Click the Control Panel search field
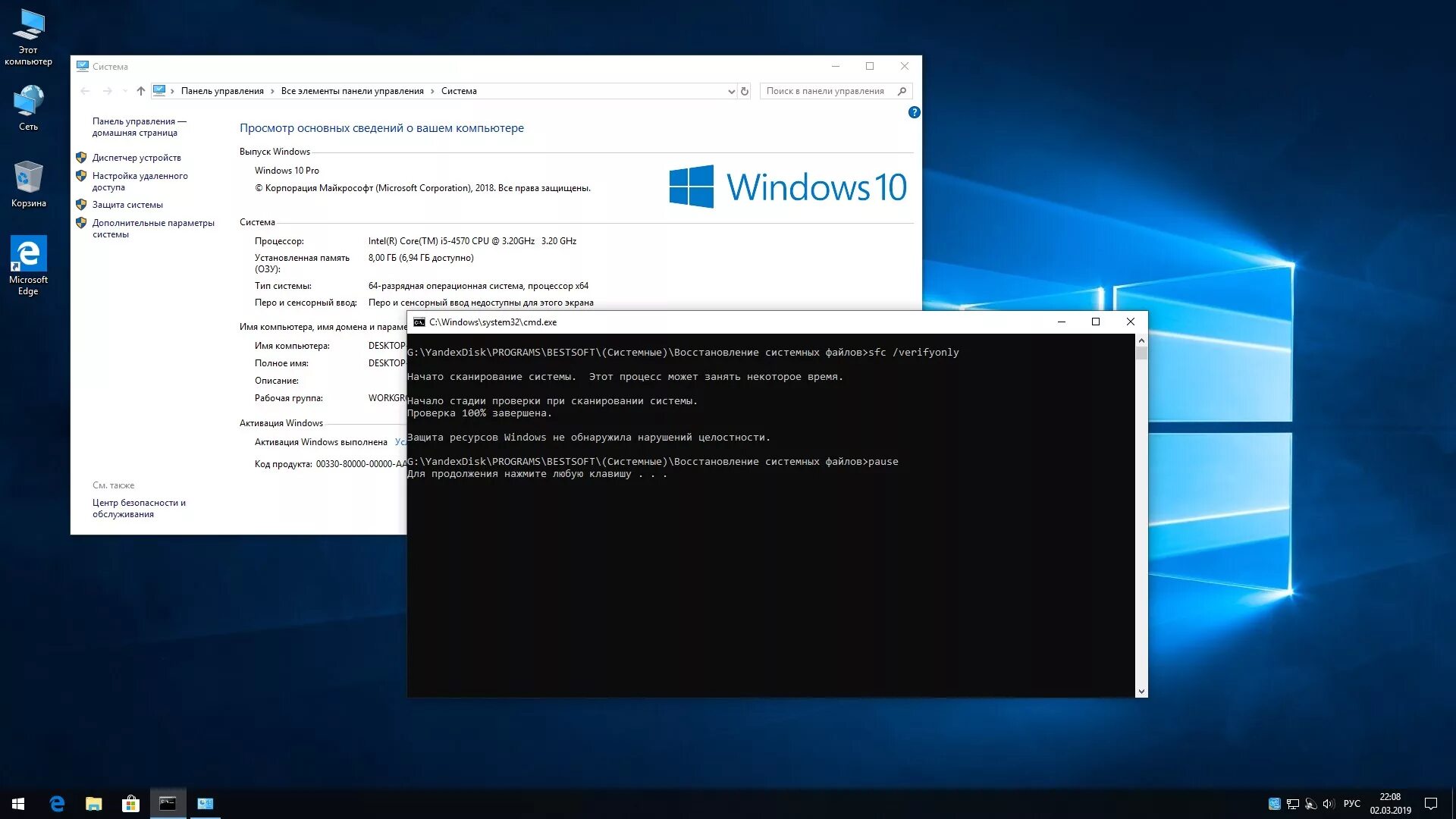 [x=827, y=91]
